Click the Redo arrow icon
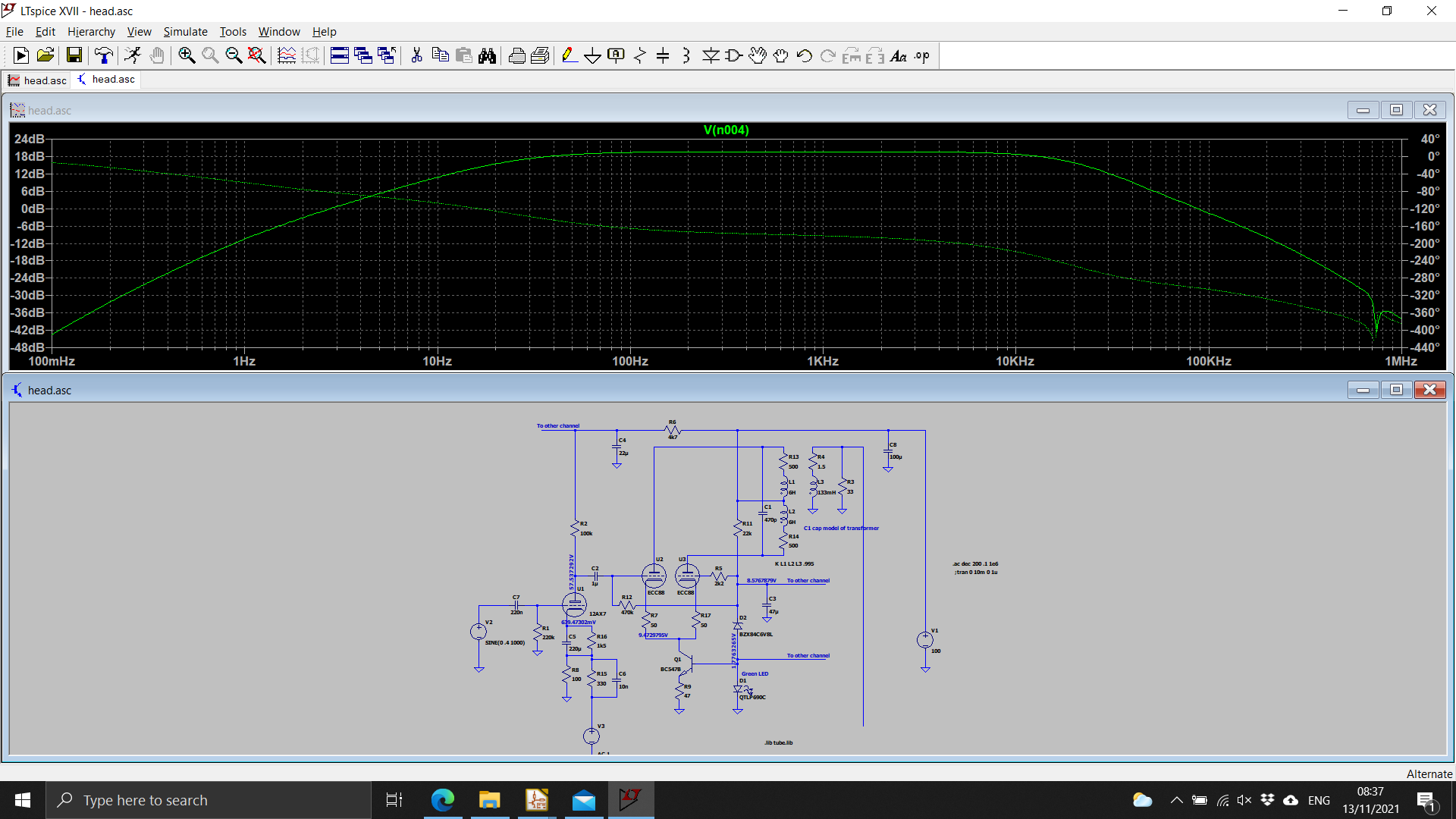The height and width of the screenshot is (819, 1456). click(x=827, y=55)
